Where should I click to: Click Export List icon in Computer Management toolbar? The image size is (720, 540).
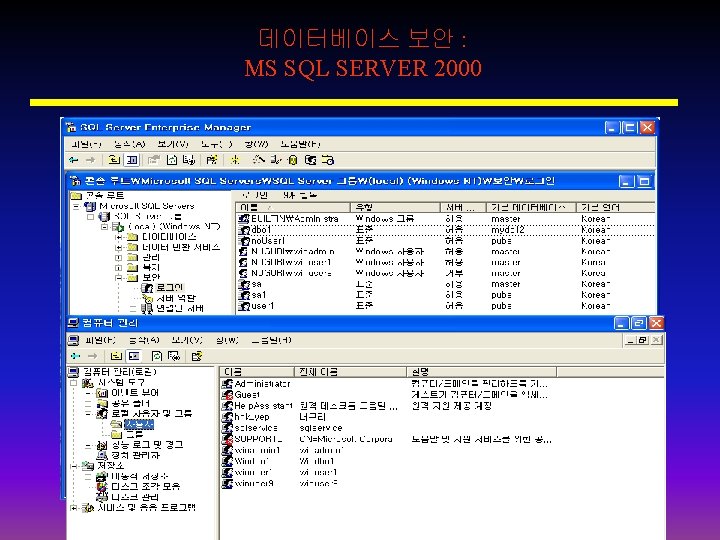(174, 356)
